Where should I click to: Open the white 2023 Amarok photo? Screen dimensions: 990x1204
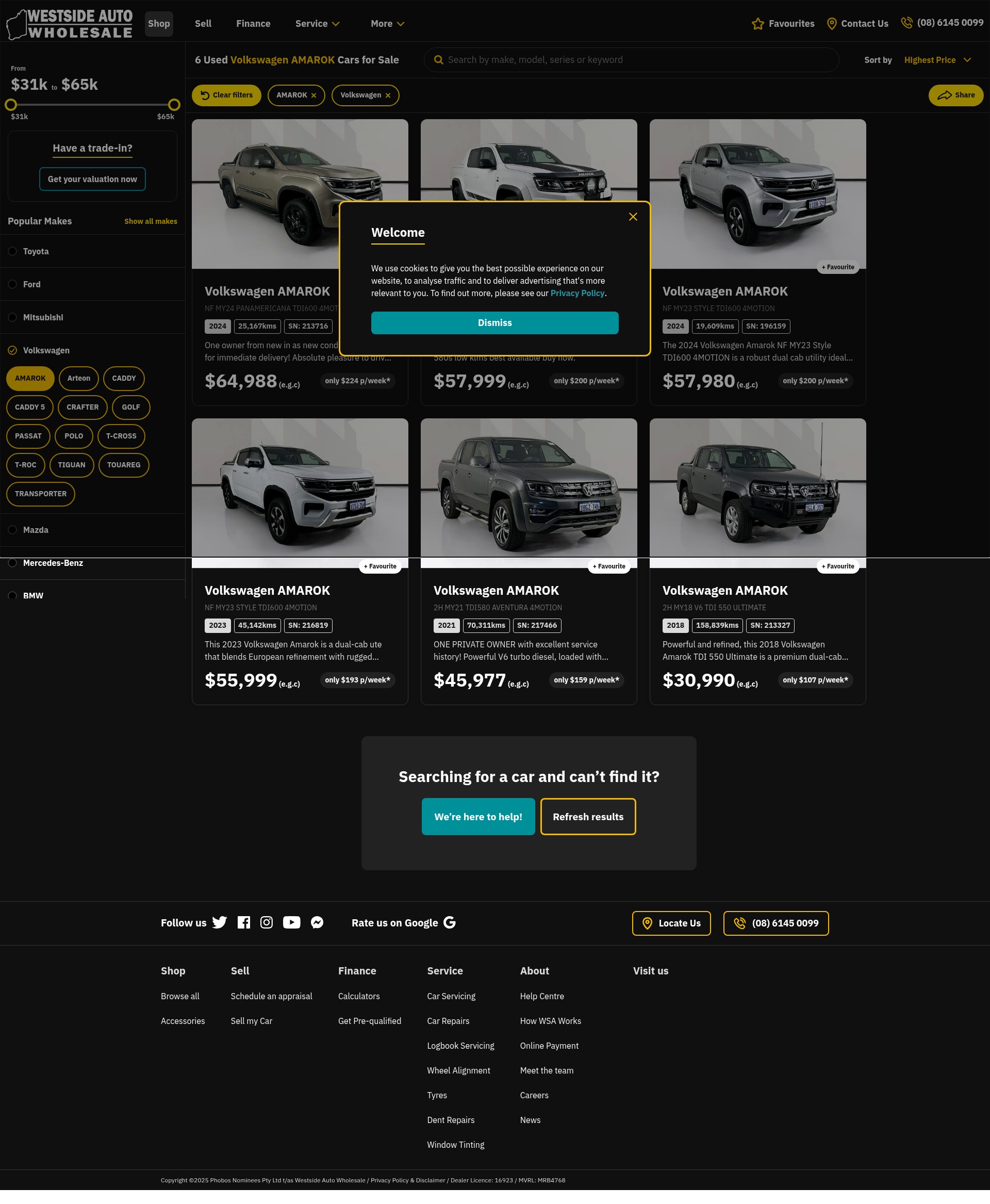(x=300, y=493)
